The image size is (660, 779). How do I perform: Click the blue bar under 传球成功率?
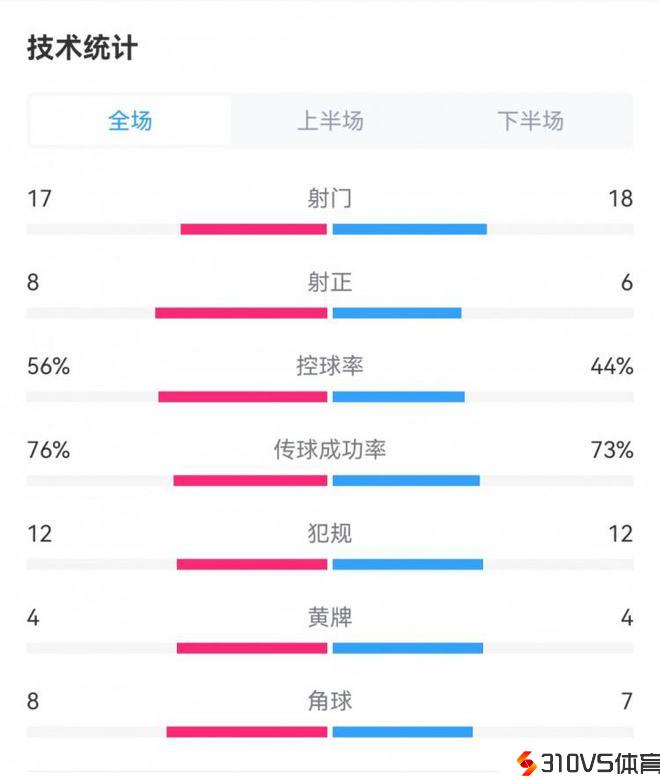click(406, 481)
